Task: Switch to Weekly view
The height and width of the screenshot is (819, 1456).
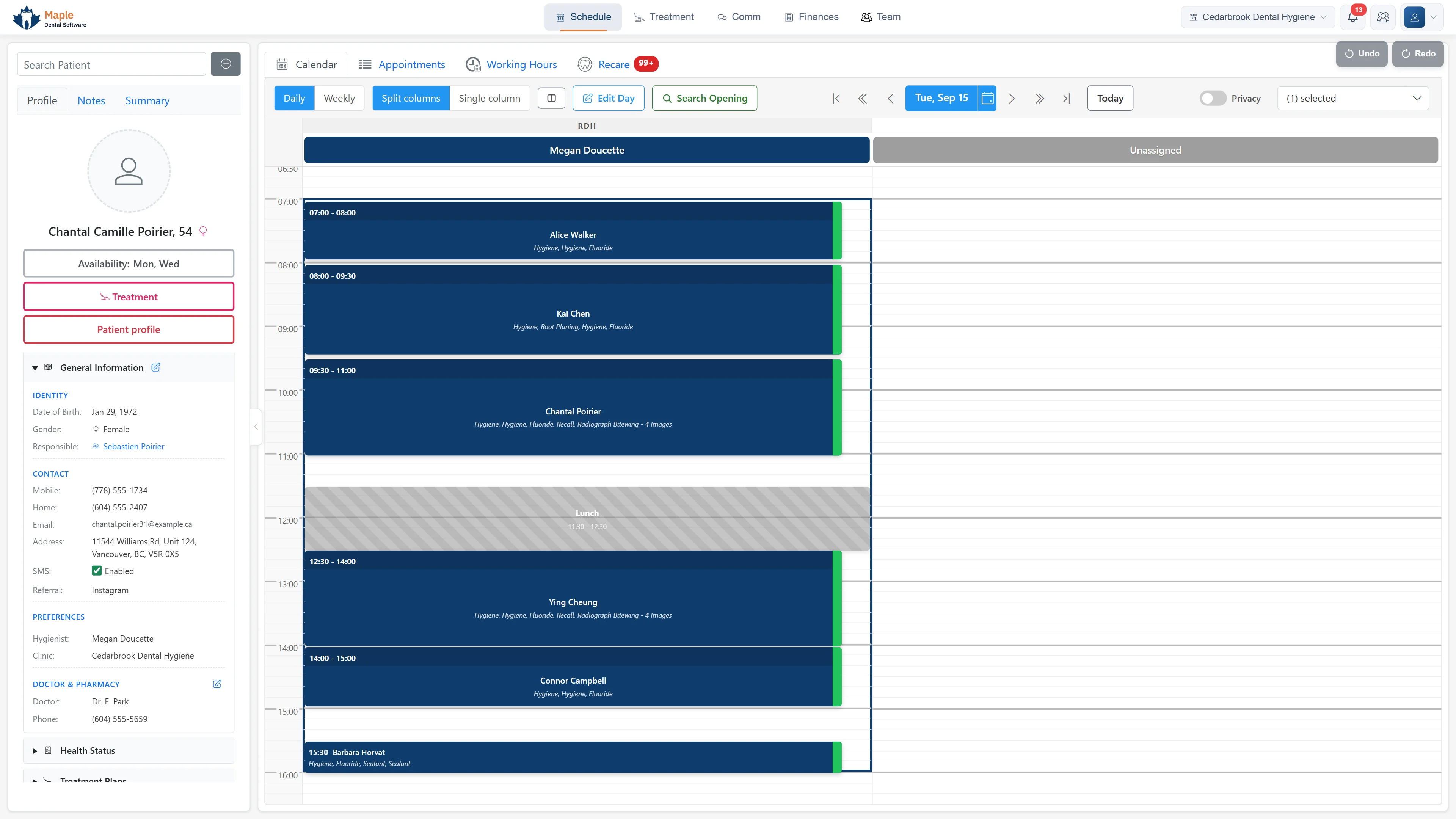Action: [339, 98]
